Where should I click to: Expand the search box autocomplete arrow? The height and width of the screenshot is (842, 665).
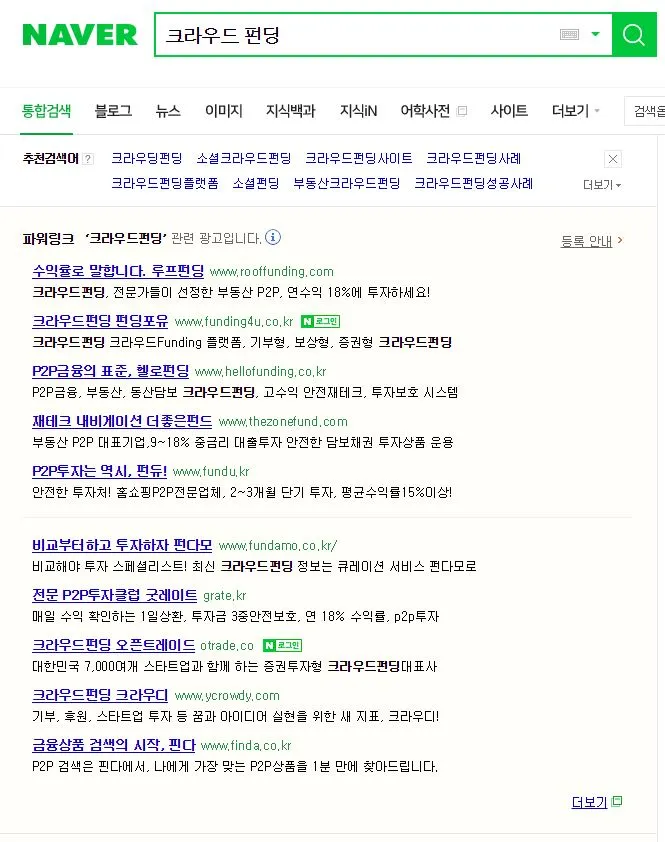(595, 34)
